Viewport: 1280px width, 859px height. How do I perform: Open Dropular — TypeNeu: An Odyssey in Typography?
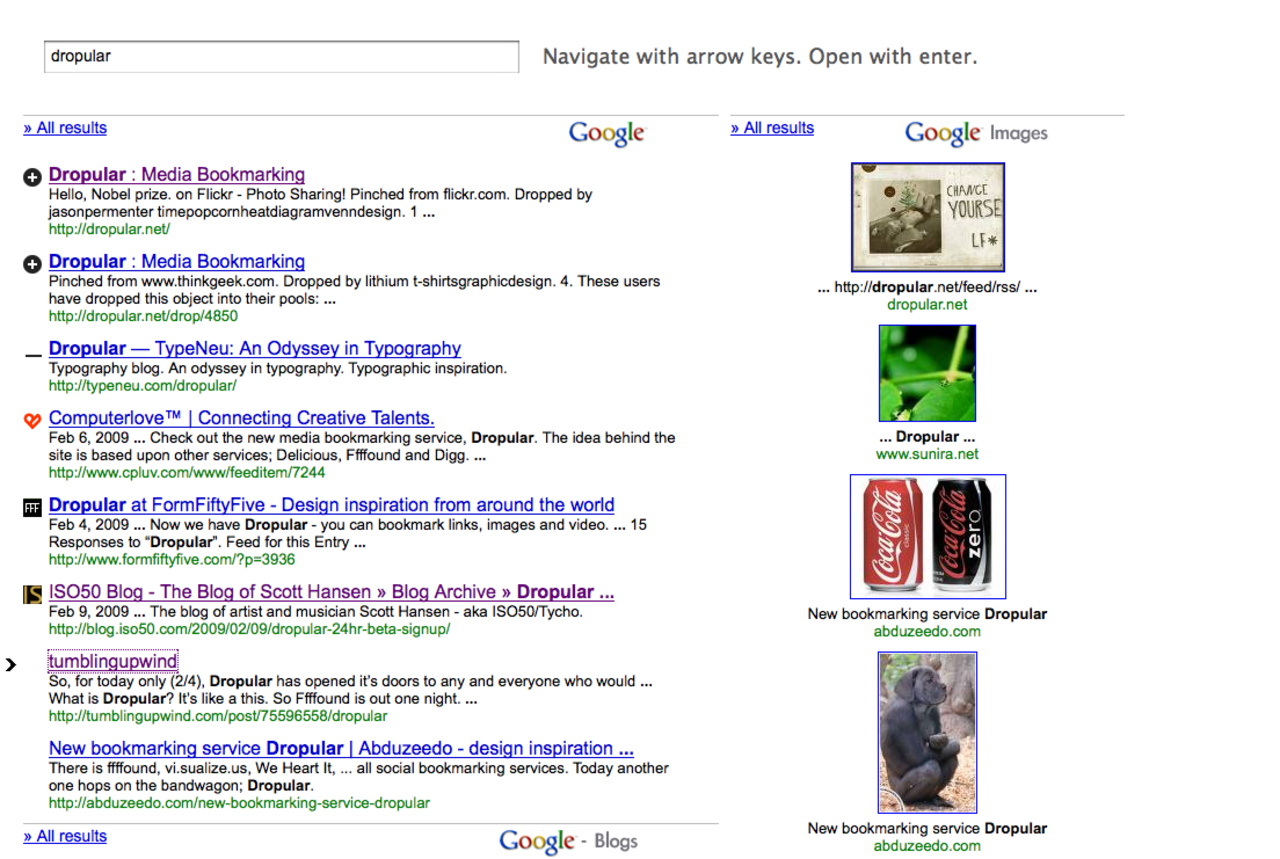[x=255, y=349]
